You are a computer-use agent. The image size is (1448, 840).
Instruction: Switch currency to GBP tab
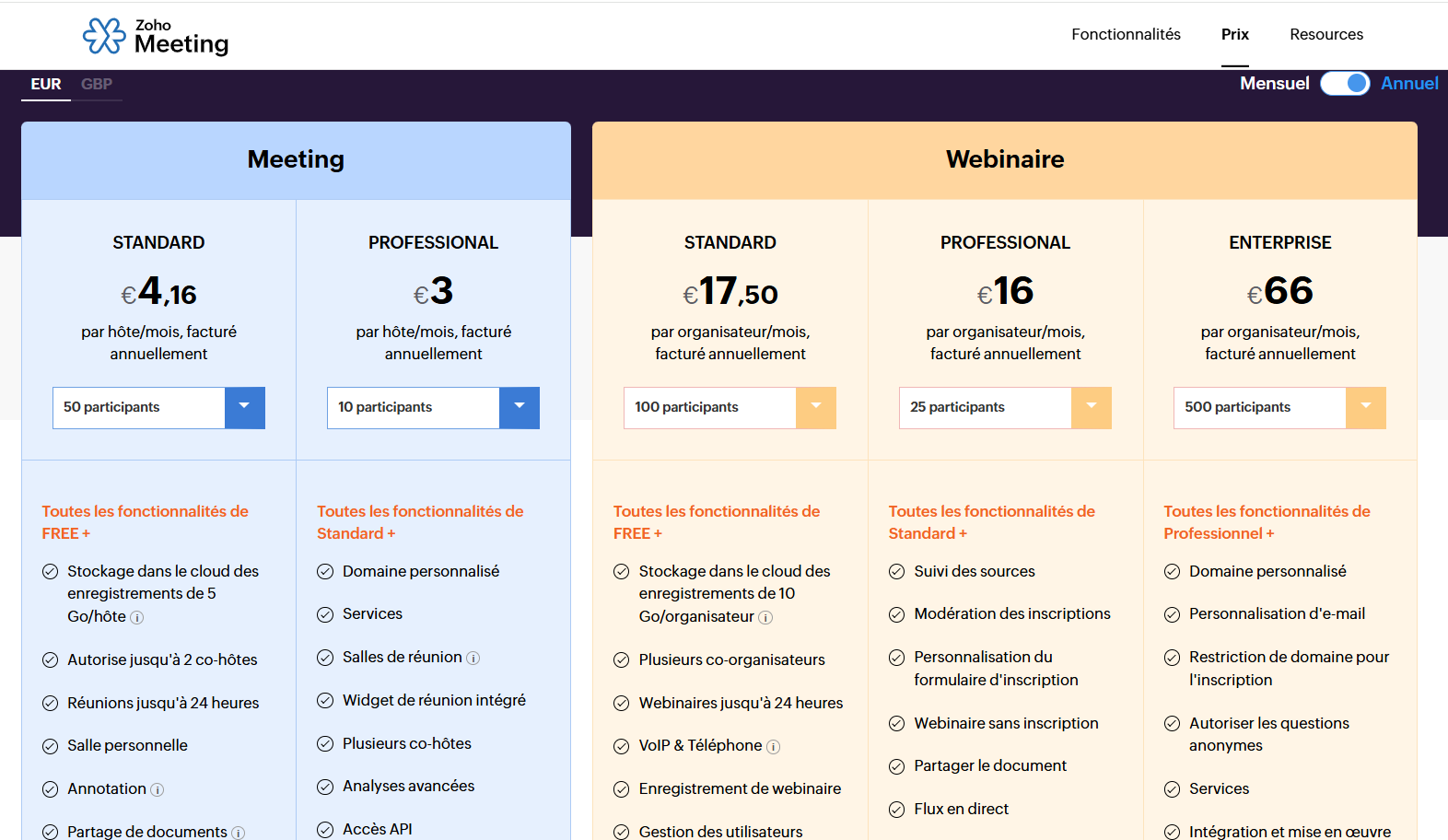(97, 84)
